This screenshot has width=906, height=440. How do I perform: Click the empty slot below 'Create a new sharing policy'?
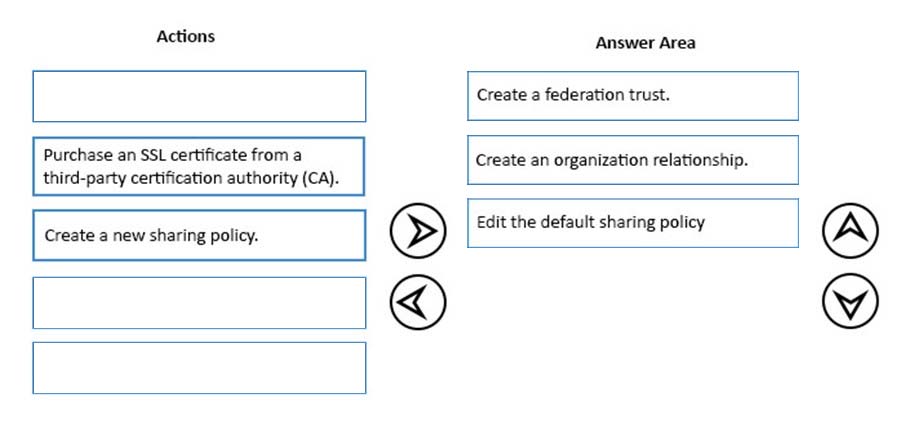click(x=199, y=303)
